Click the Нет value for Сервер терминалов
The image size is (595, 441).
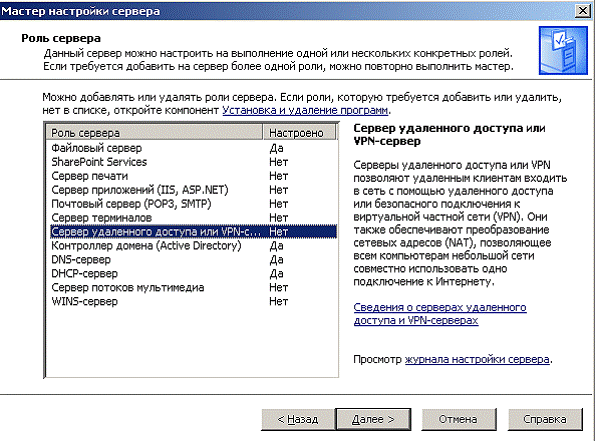pos(279,218)
